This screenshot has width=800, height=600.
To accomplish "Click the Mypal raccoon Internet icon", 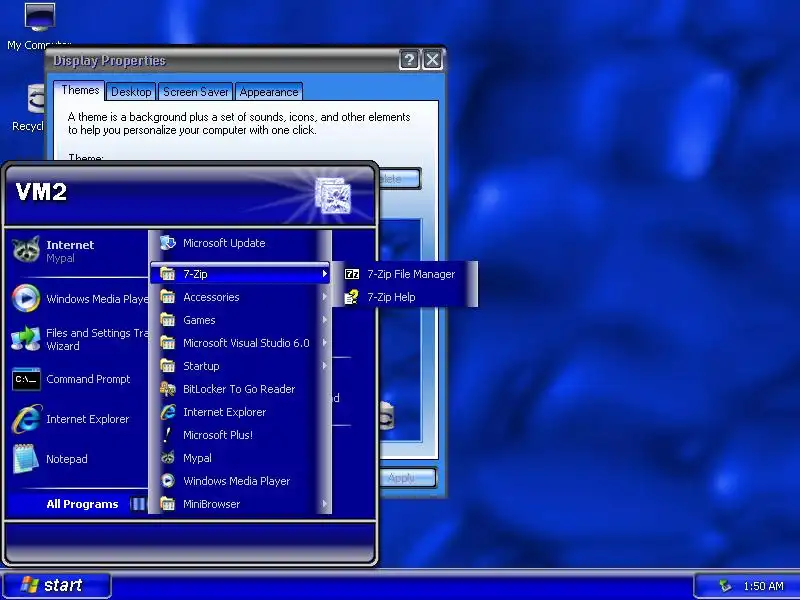I will point(26,250).
